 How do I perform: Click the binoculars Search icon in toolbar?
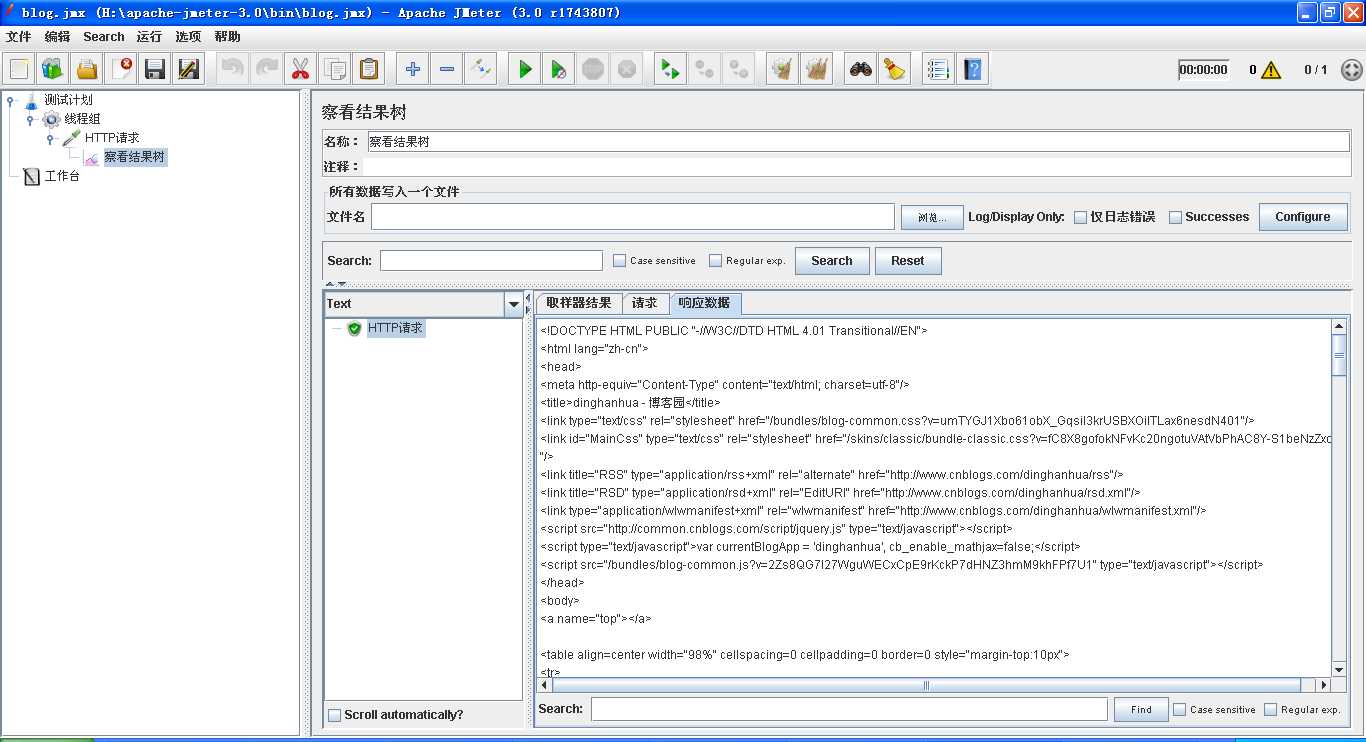point(860,69)
